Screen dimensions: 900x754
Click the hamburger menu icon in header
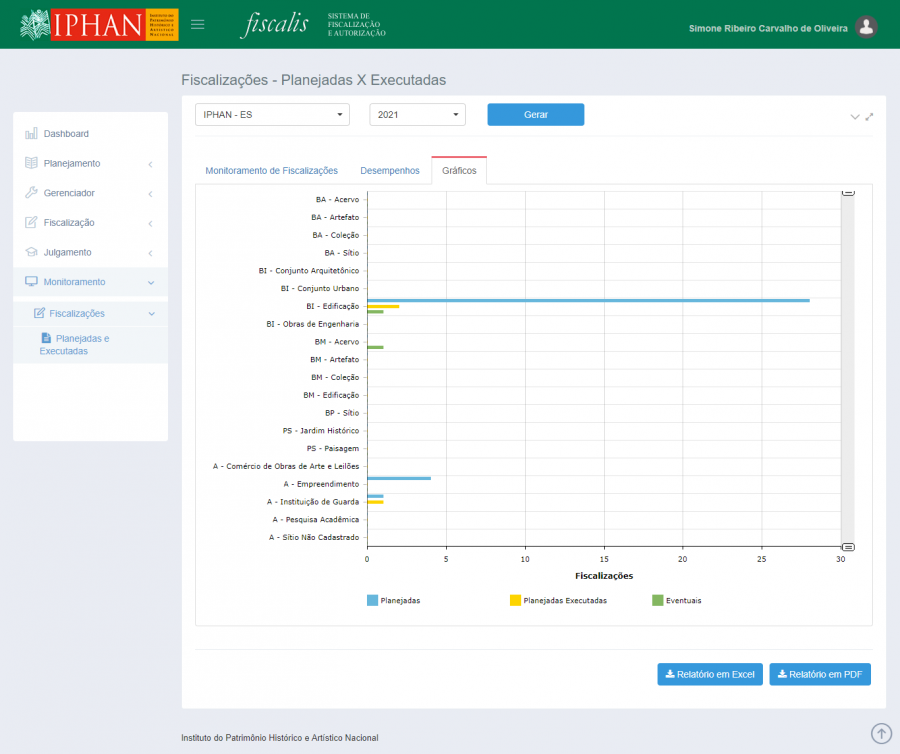pyautogui.click(x=198, y=25)
